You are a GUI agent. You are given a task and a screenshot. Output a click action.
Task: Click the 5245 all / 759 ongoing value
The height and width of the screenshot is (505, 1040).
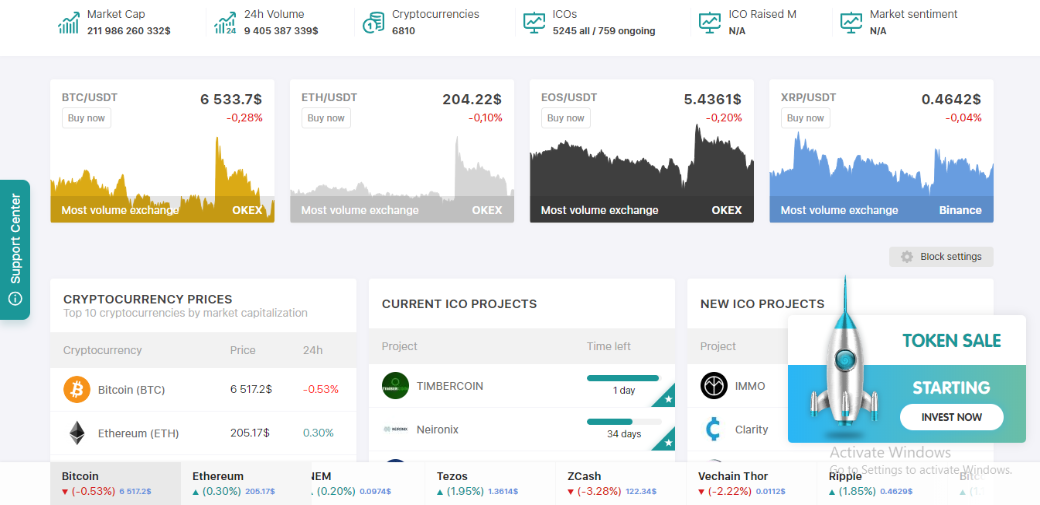click(604, 31)
